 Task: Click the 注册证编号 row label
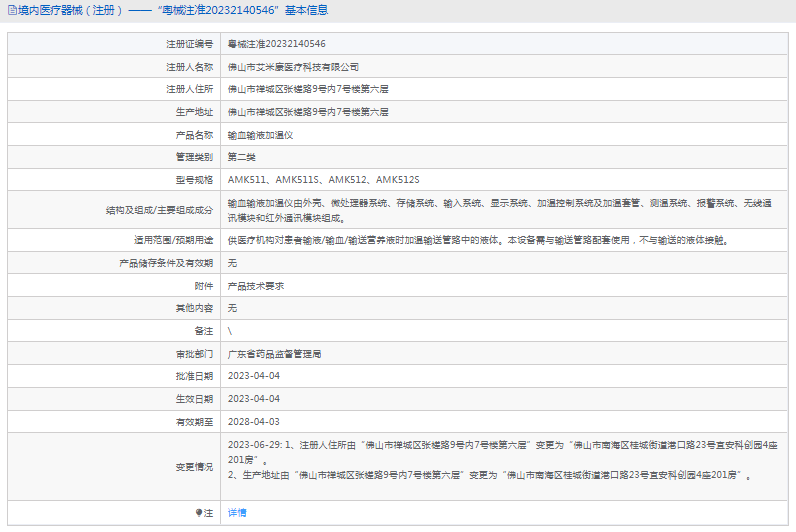click(x=189, y=44)
